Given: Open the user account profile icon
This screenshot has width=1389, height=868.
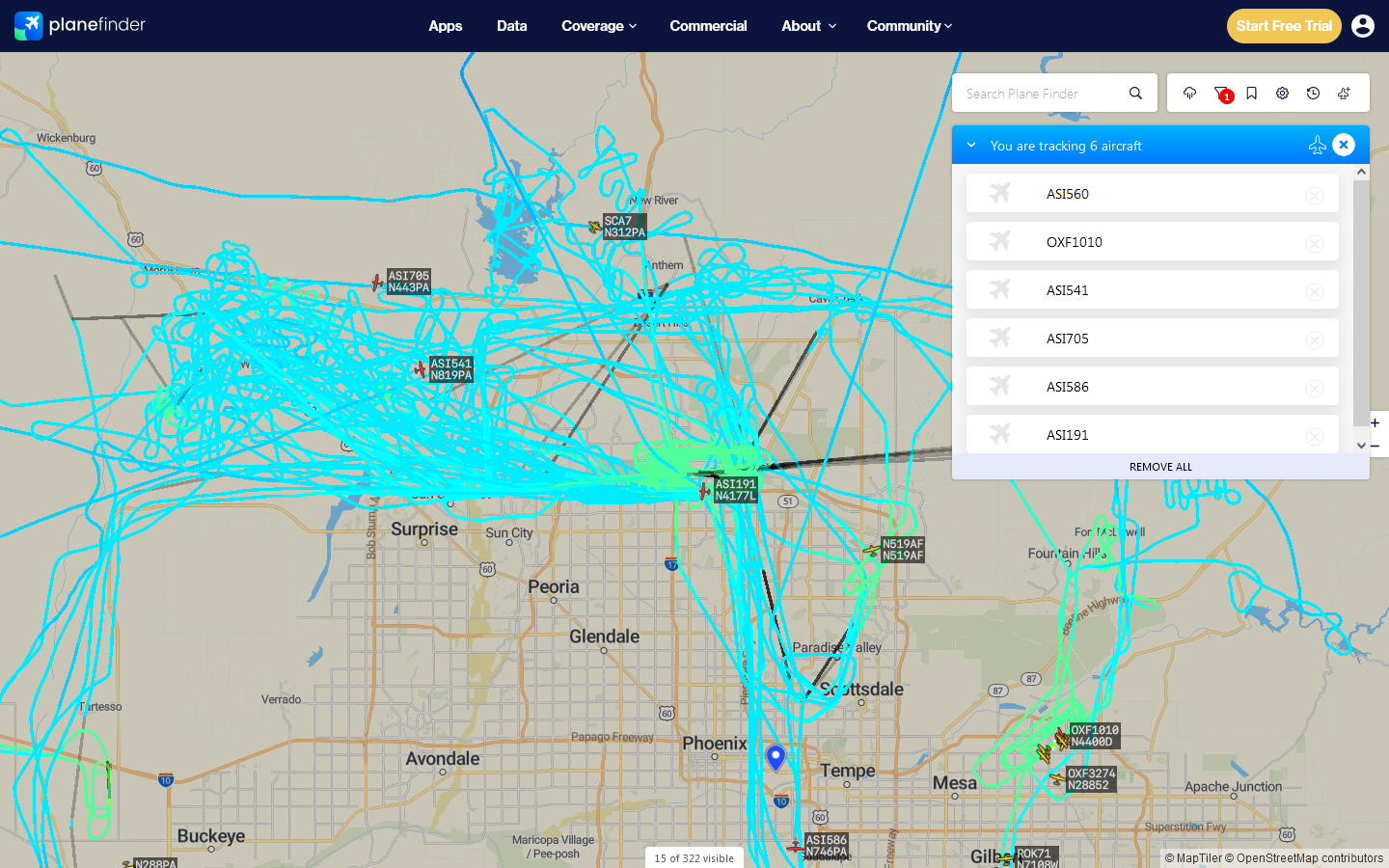Looking at the screenshot, I should click(1363, 26).
